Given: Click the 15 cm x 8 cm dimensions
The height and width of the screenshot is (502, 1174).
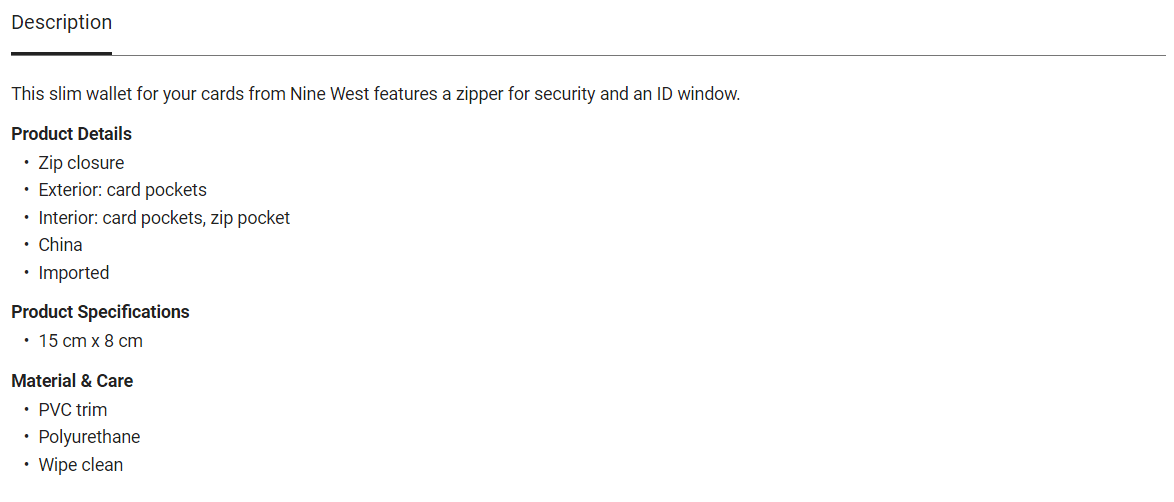Looking at the screenshot, I should point(90,341).
